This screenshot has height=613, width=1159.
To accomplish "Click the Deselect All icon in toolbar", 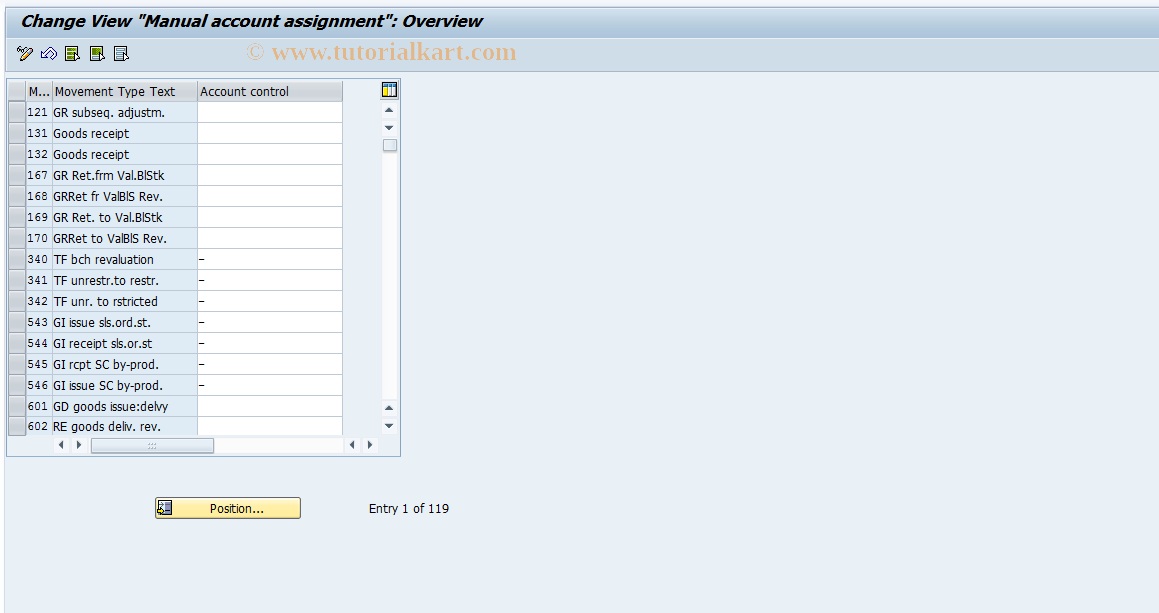I will click(121, 53).
